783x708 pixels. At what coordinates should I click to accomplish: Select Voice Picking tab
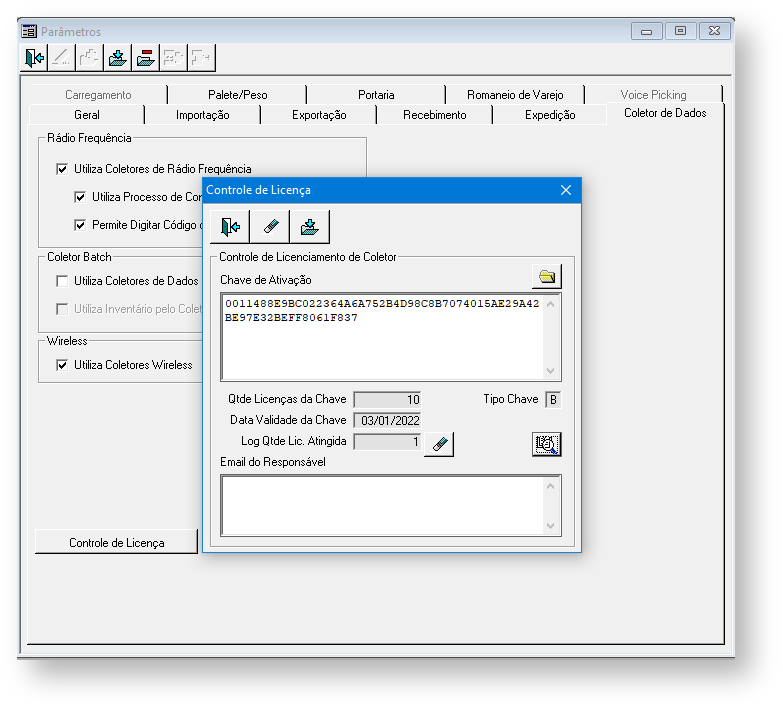point(653,95)
